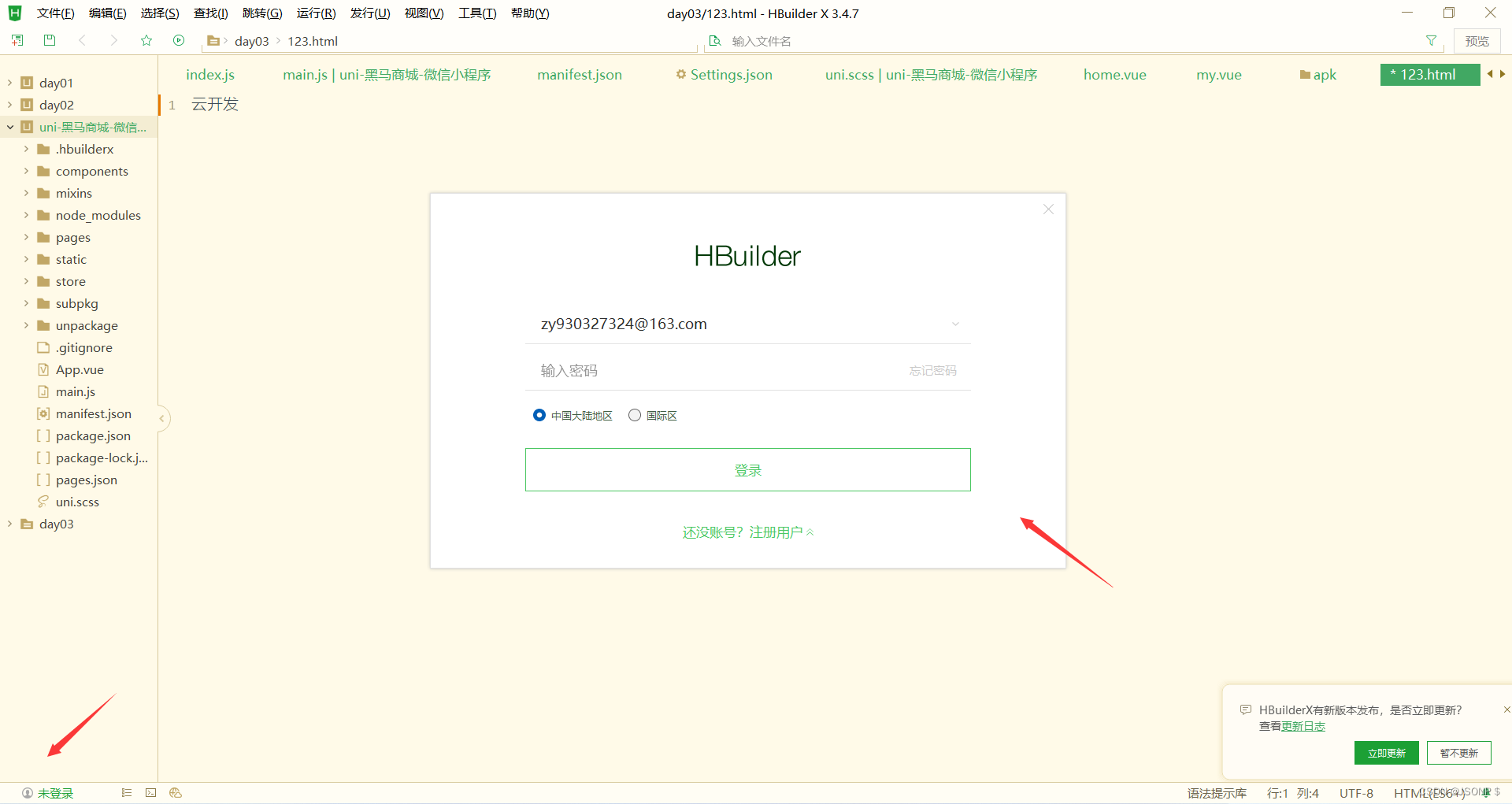Expand the .hbuilderx folder
The width and height of the screenshot is (1512, 804).
(26, 149)
